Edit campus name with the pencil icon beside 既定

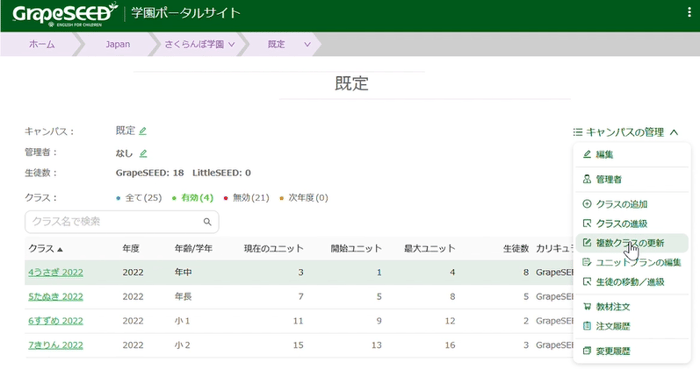pos(143,131)
